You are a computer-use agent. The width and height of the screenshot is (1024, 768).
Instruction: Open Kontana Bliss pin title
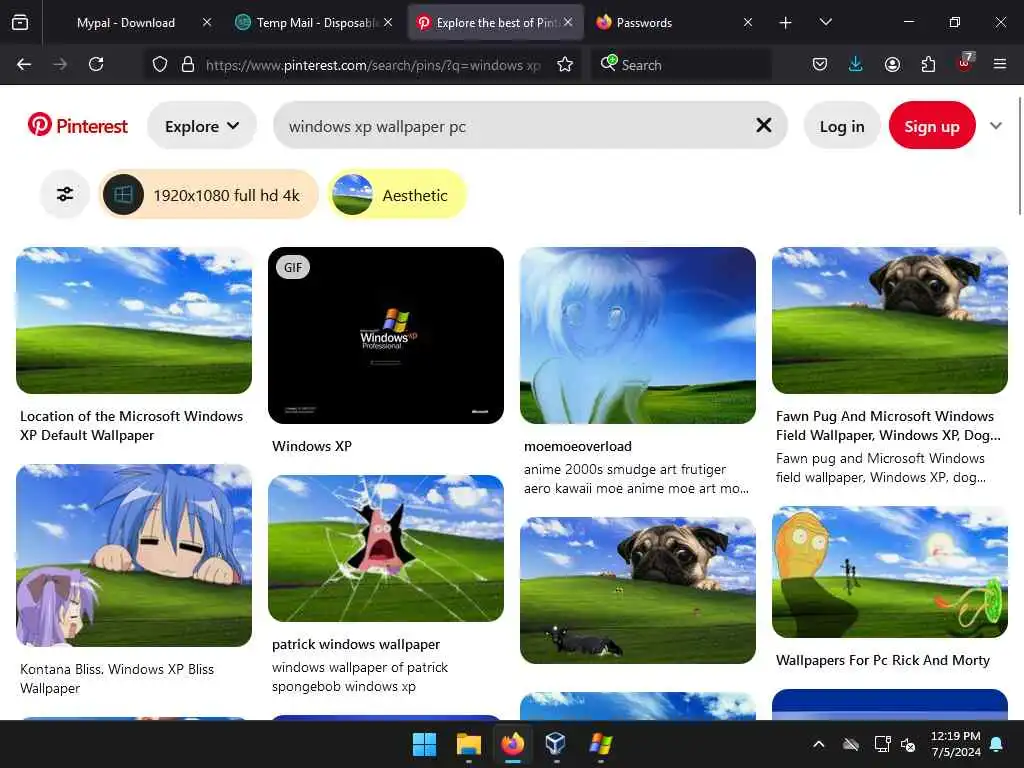coord(117,679)
